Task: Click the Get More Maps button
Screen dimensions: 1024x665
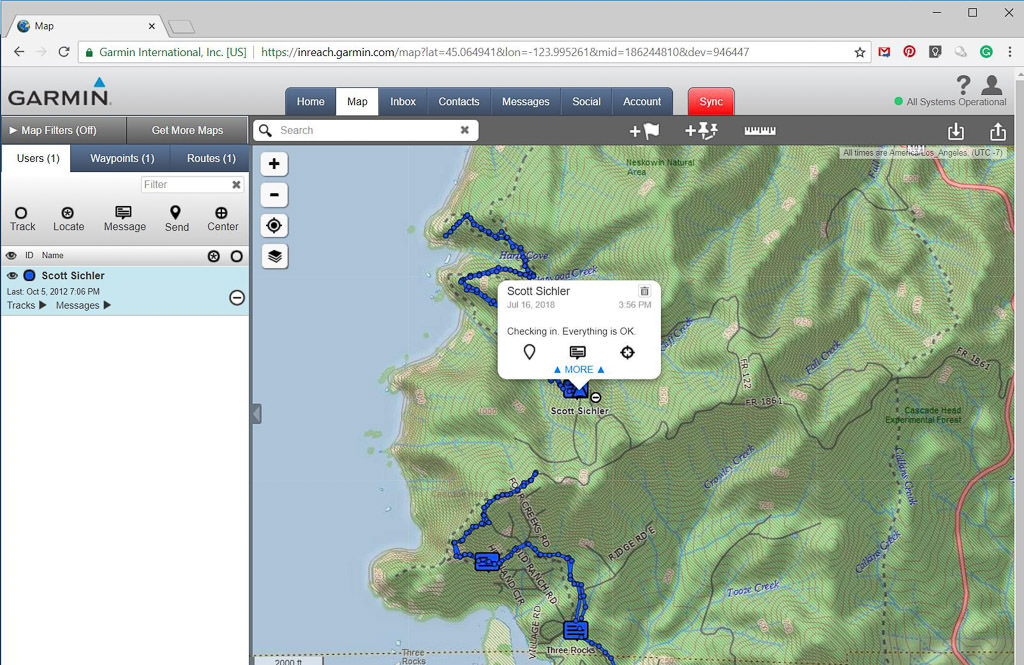Action: [x=187, y=130]
